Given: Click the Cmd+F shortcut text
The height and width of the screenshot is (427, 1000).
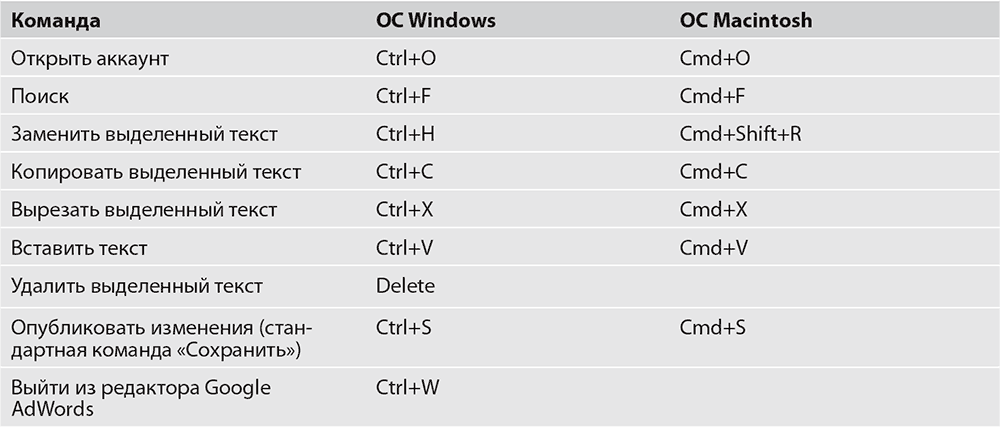Looking at the screenshot, I should click(x=713, y=97).
